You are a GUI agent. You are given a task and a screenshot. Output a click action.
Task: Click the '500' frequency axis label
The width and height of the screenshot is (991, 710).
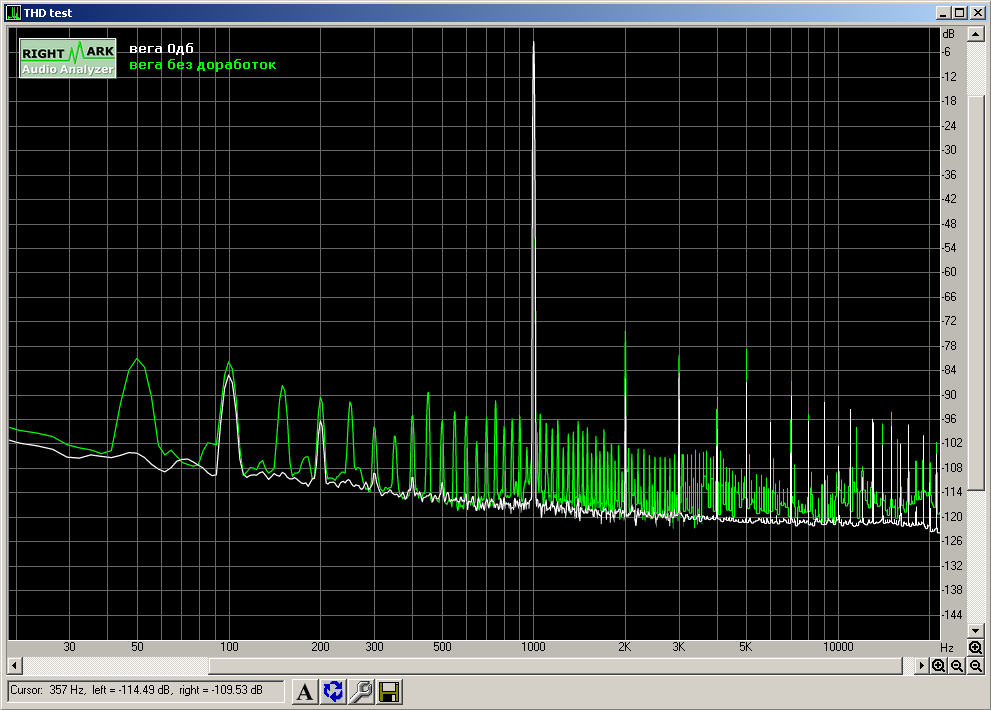pos(442,647)
